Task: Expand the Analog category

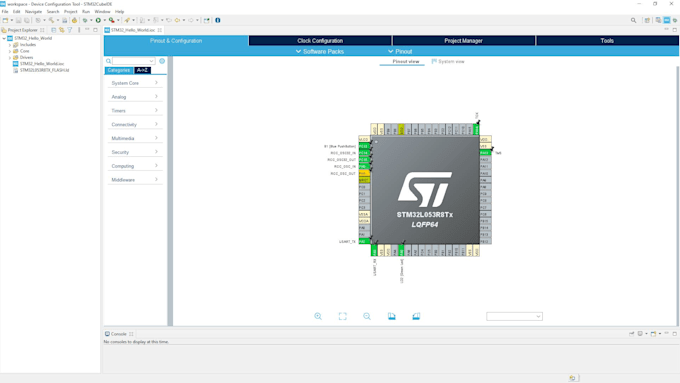Action: pos(134,97)
